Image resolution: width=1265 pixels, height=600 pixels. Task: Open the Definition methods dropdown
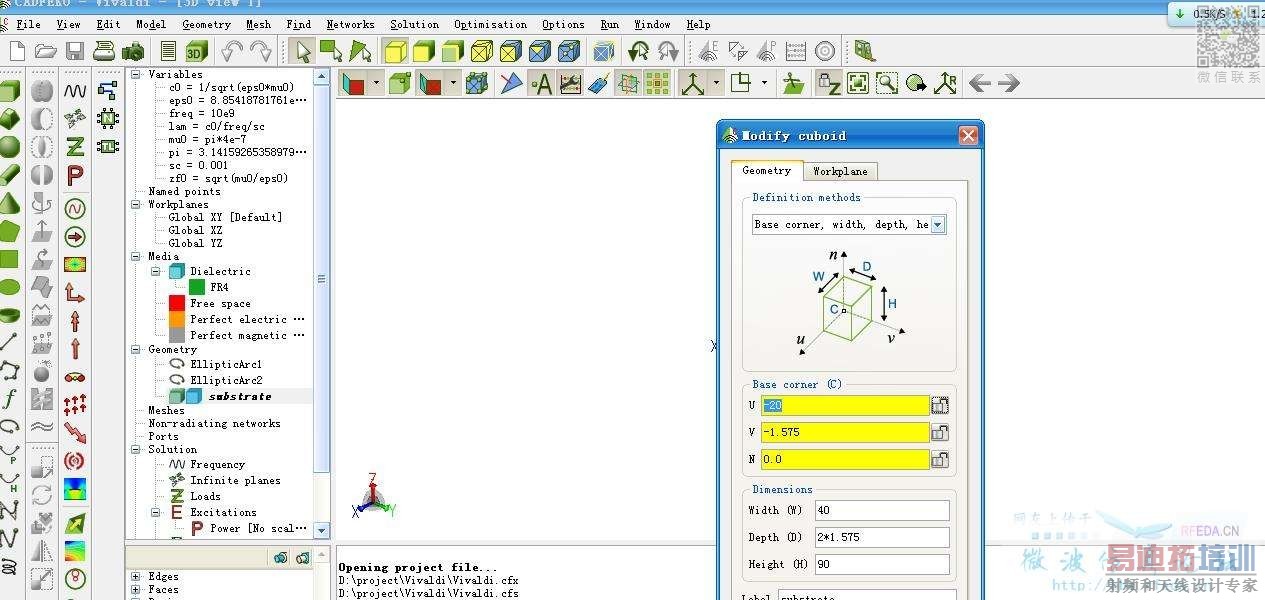(x=938, y=225)
